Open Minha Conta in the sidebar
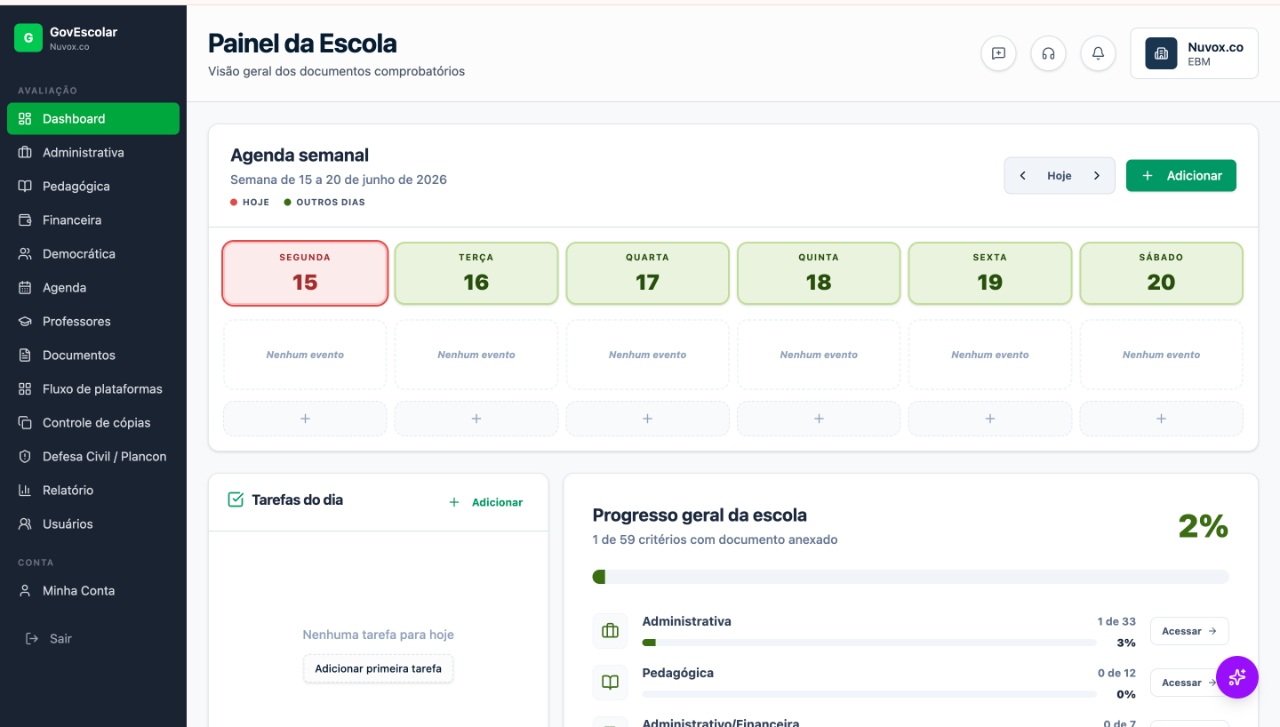This screenshot has height=727, width=1280. point(93,591)
